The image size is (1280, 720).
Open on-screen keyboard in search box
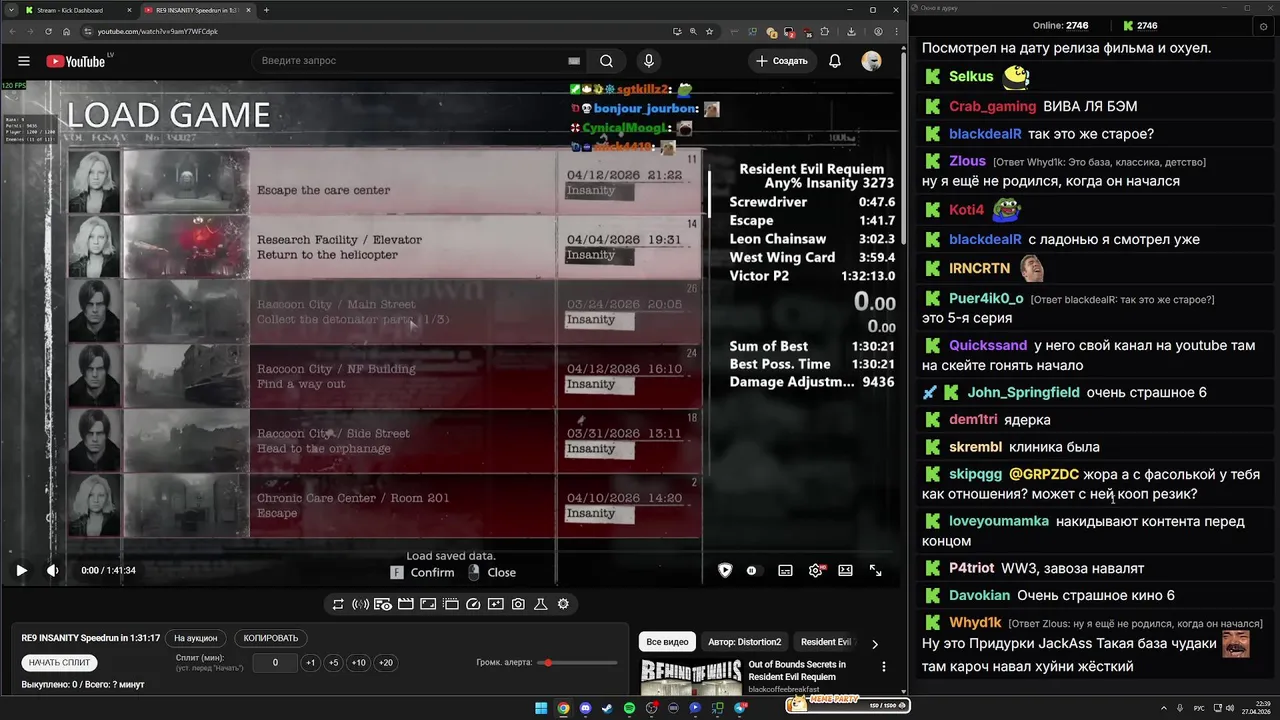click(x=574, y=61)
